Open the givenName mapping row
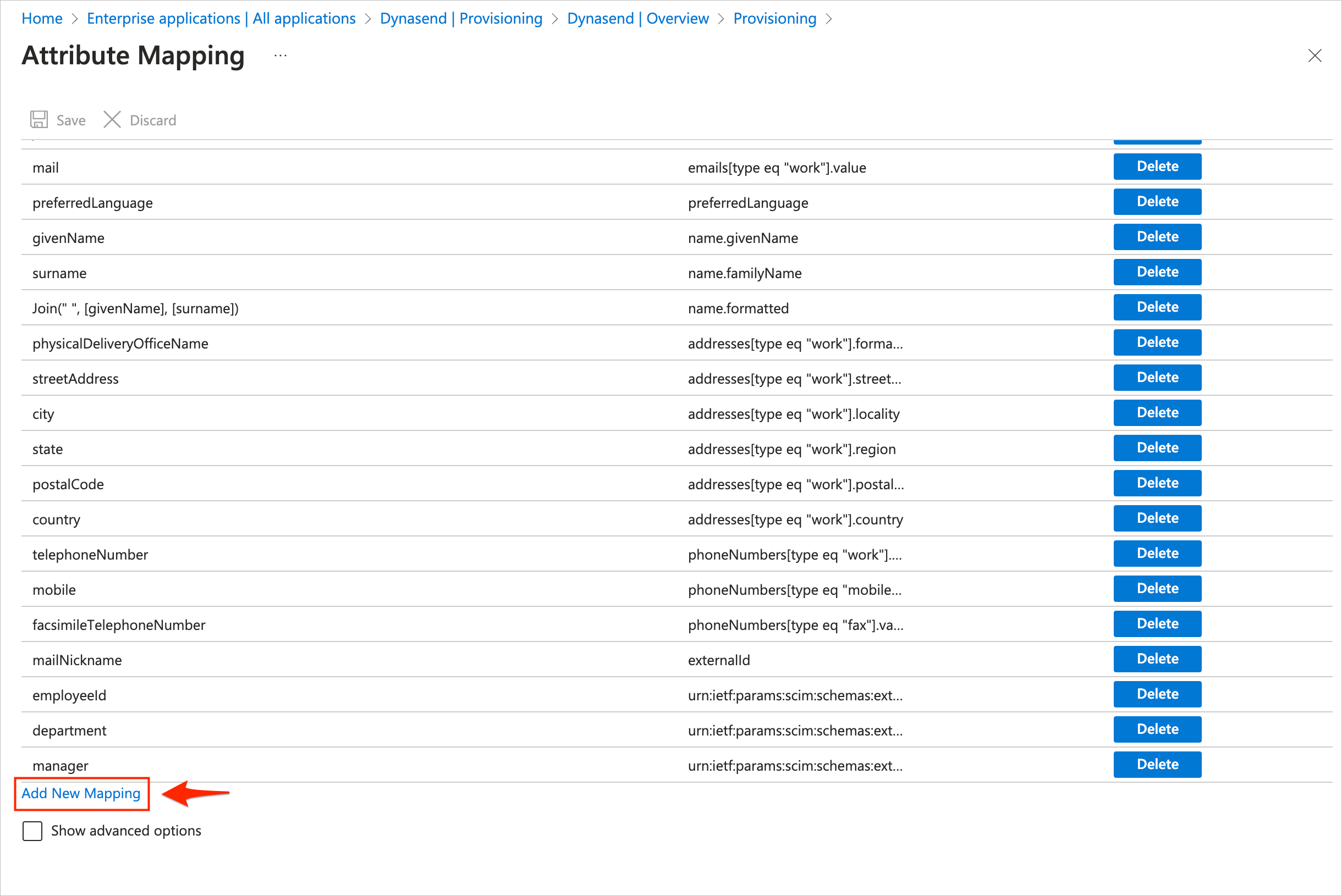The width and height of the screenshot is (1342, 896). (69, 237)
